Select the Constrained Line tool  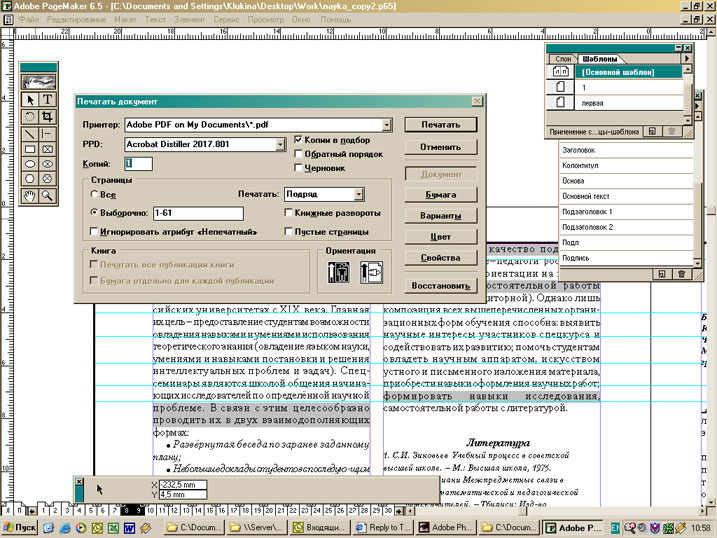pos(47,133)
